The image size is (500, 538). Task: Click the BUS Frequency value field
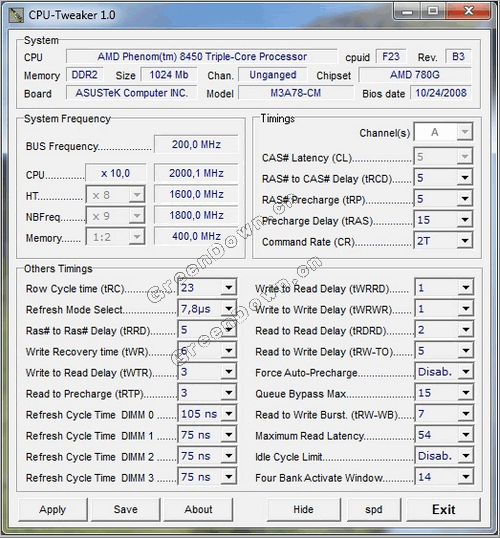point(196,144)
